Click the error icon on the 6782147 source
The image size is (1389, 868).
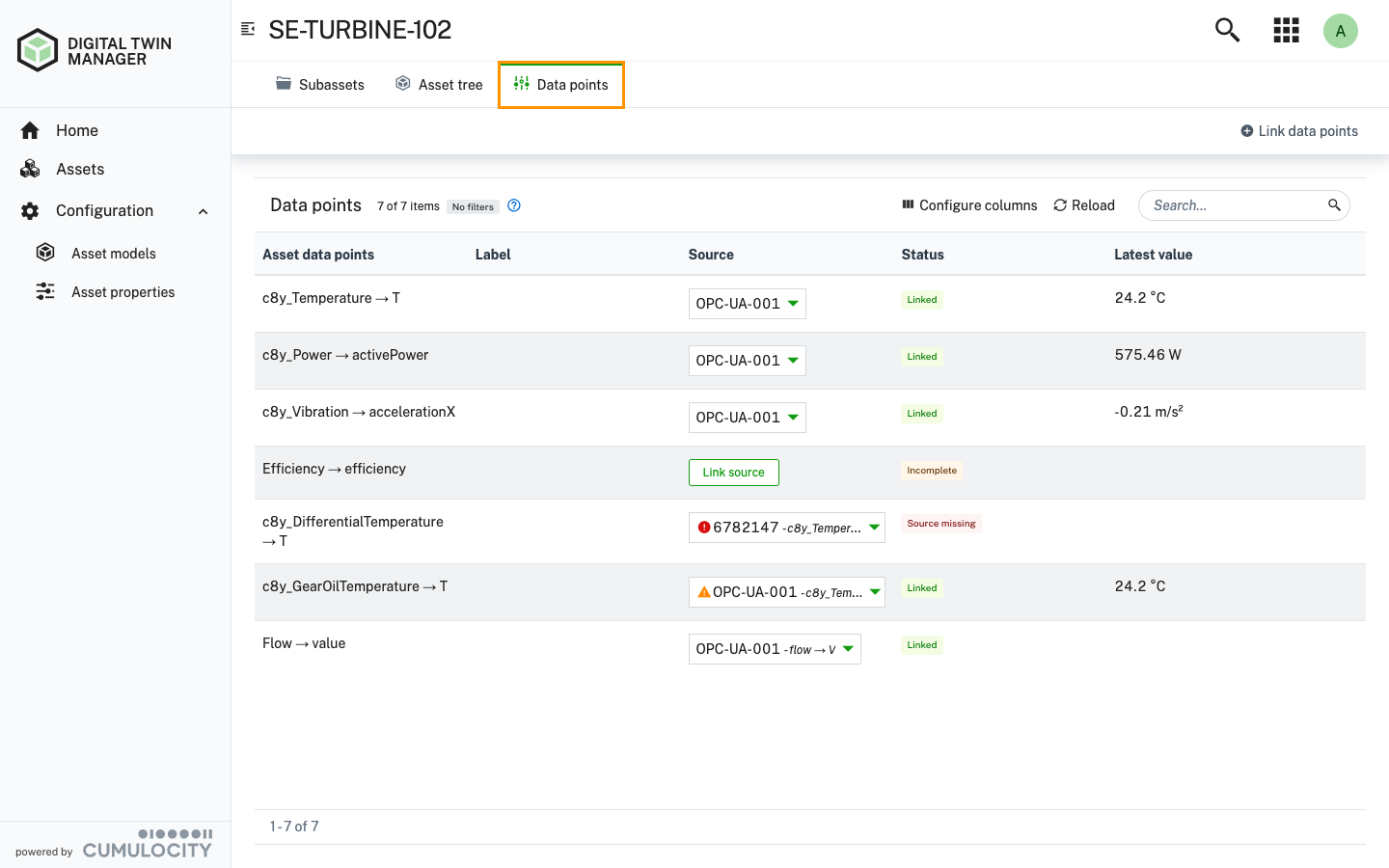(x=705, y=527)
